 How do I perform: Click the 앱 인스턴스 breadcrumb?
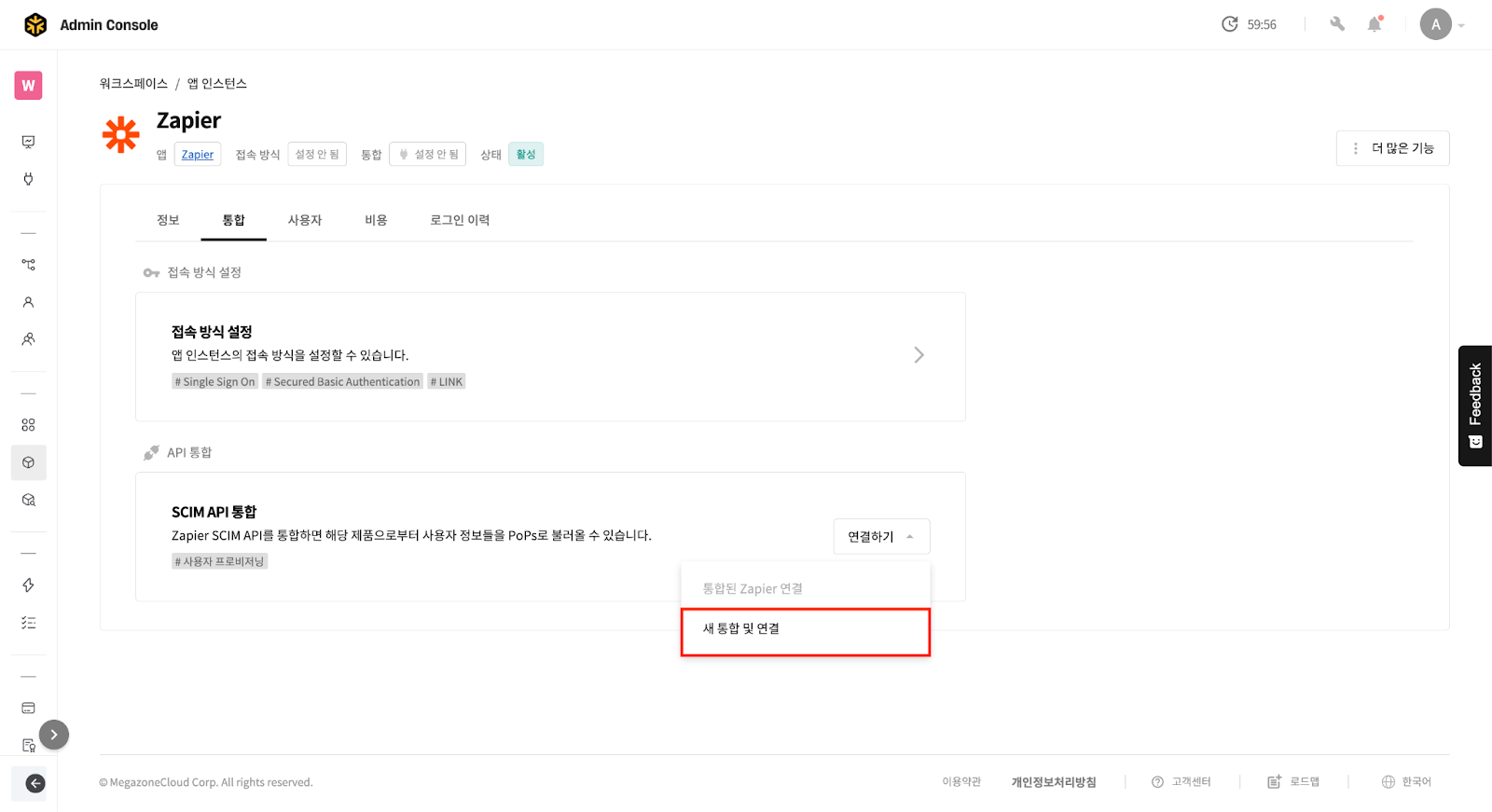217,84
